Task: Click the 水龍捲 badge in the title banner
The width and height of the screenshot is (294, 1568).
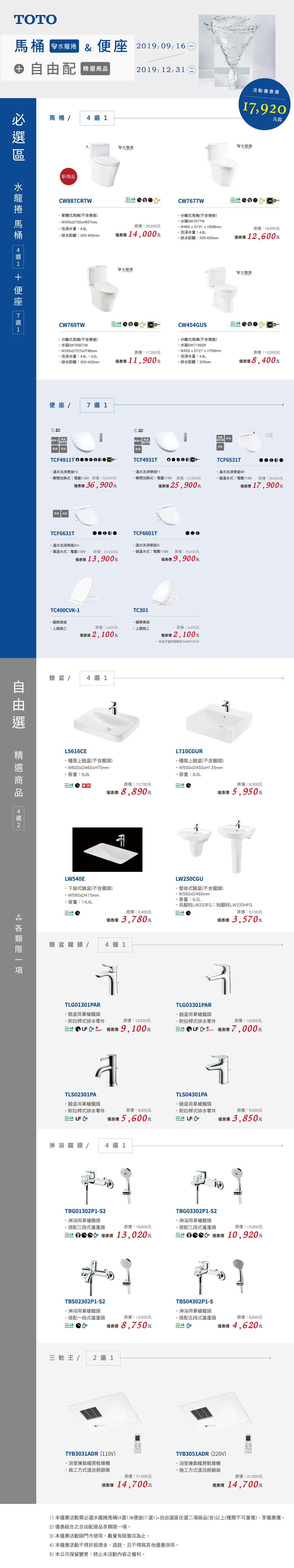Action: 64,46
